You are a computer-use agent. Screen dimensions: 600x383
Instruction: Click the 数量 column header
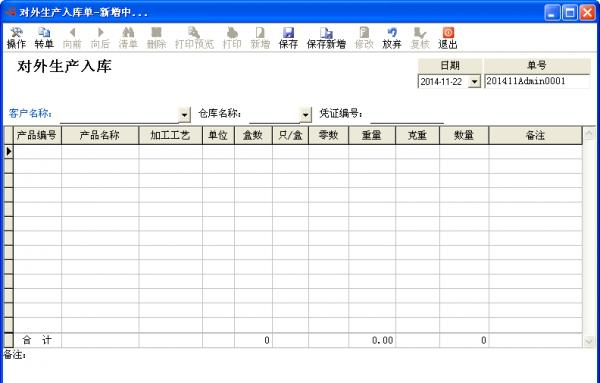(464, 135)
